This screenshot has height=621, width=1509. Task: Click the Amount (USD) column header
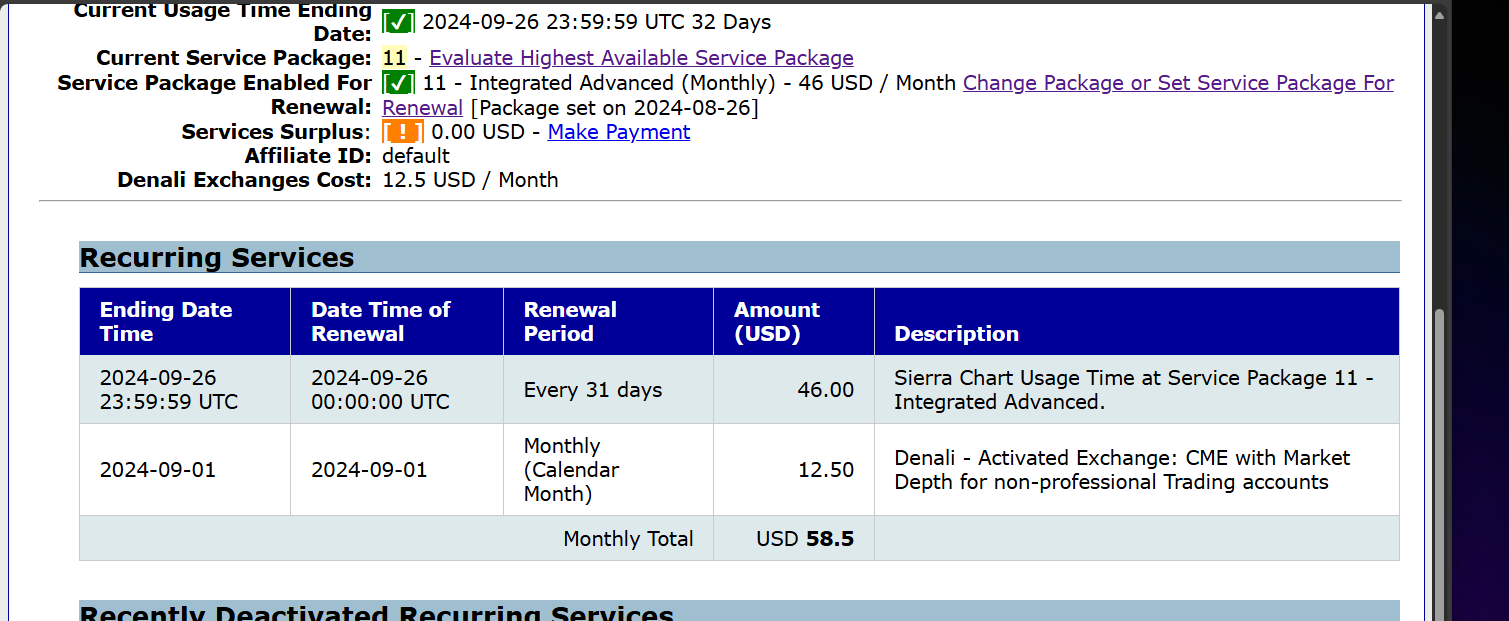click(x=776, y=322)
